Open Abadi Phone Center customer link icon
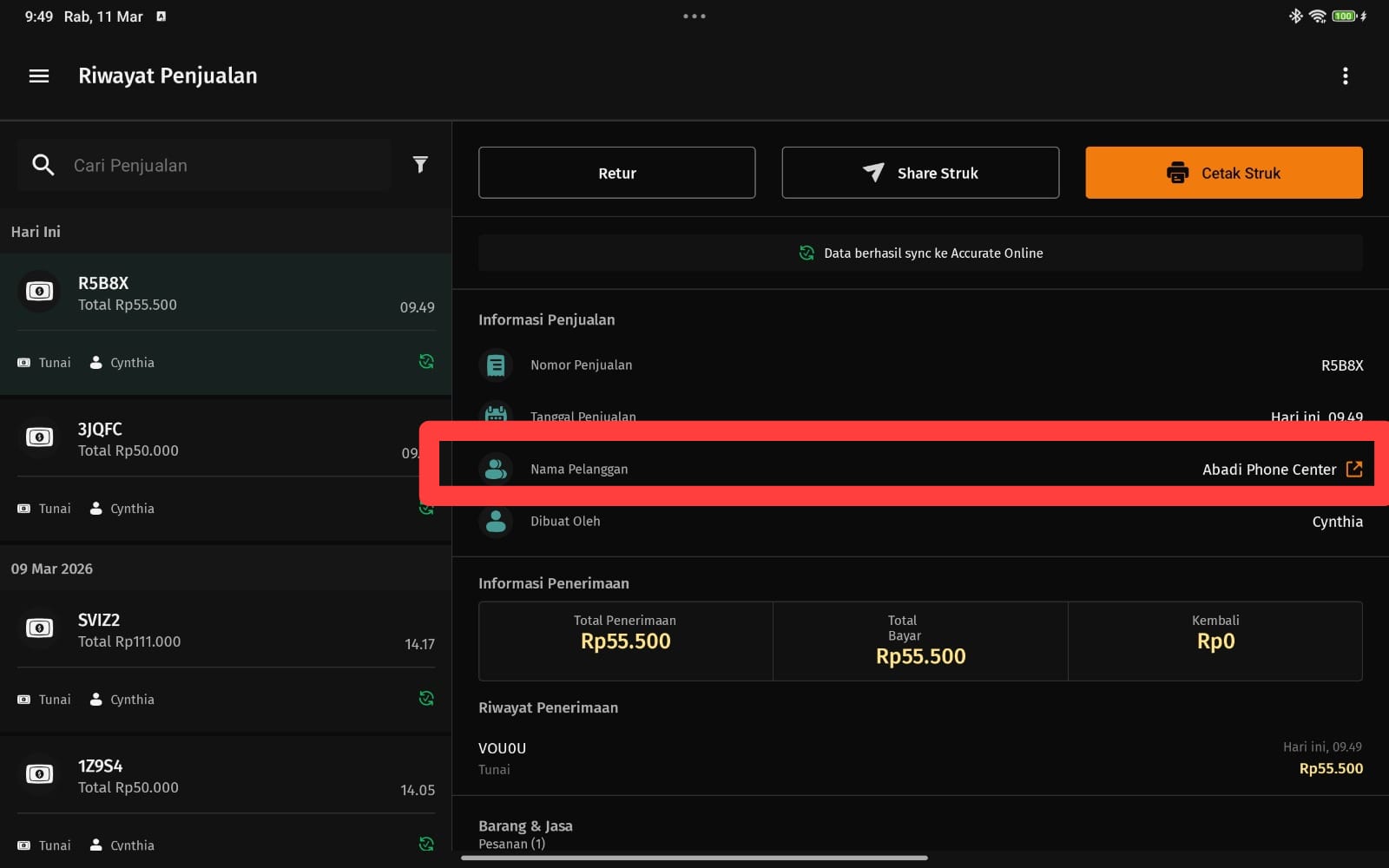The height and width of the screenshot is (868, 1389). pos(1353,470)
